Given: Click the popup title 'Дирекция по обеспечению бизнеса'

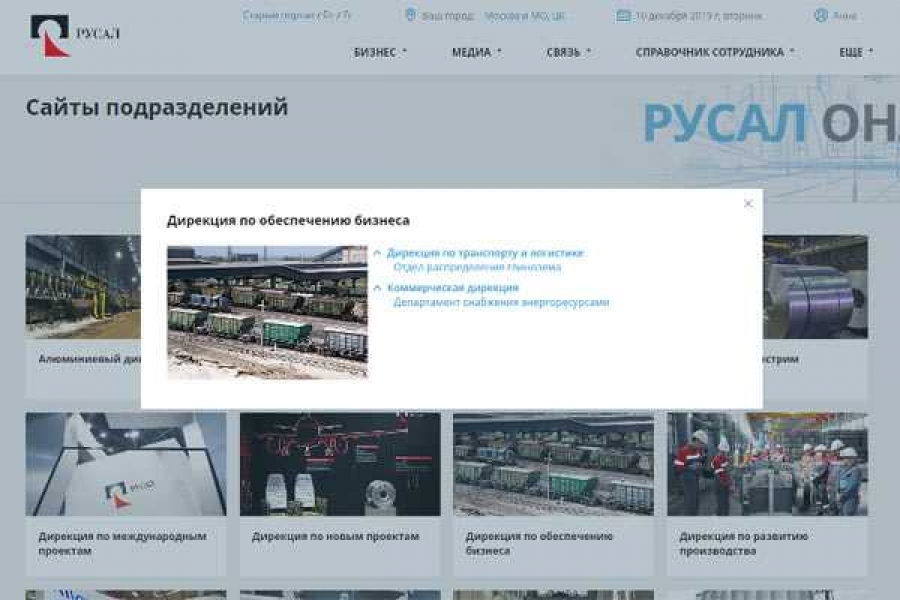Looking at the screenshot, I should click(x=288, y=220).
